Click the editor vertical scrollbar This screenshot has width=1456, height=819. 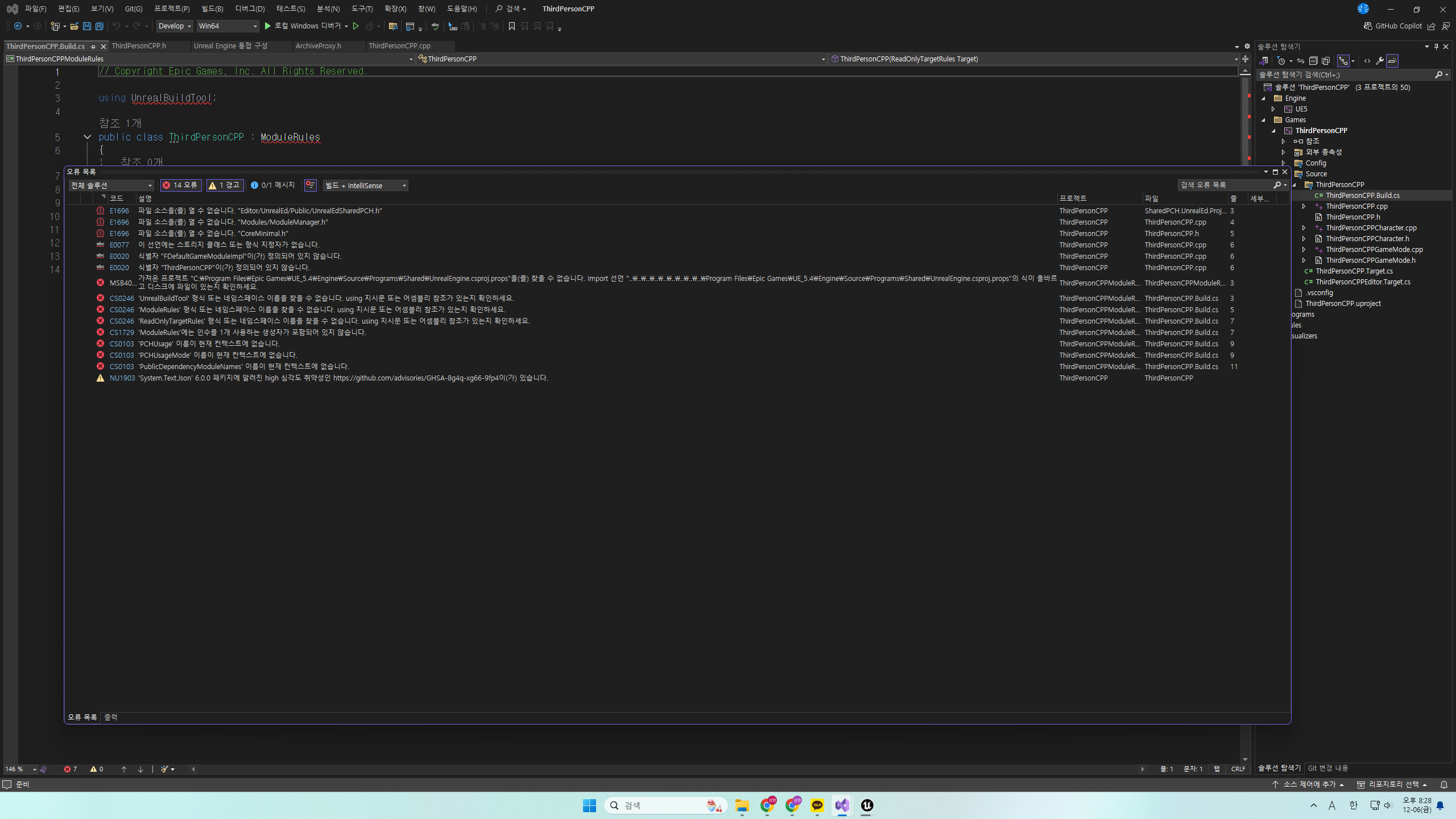coord(1245,415)
